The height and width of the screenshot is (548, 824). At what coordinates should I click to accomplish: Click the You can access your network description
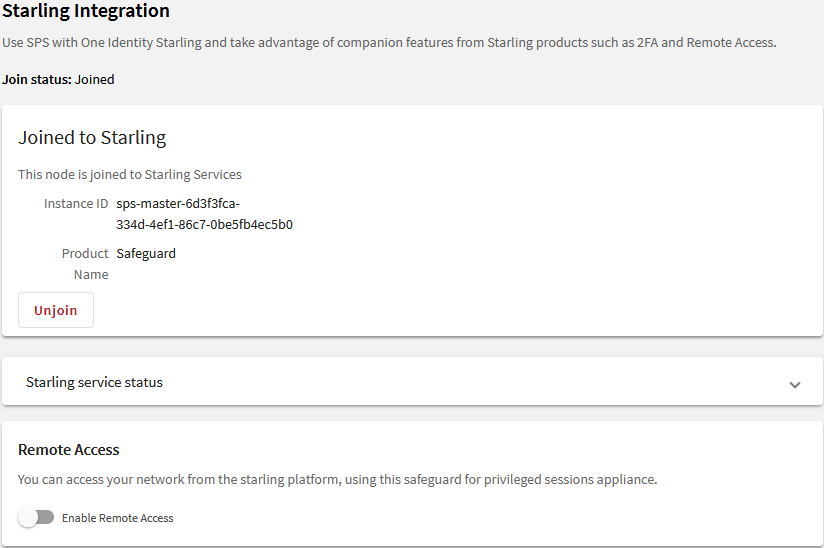pos(337,480)
